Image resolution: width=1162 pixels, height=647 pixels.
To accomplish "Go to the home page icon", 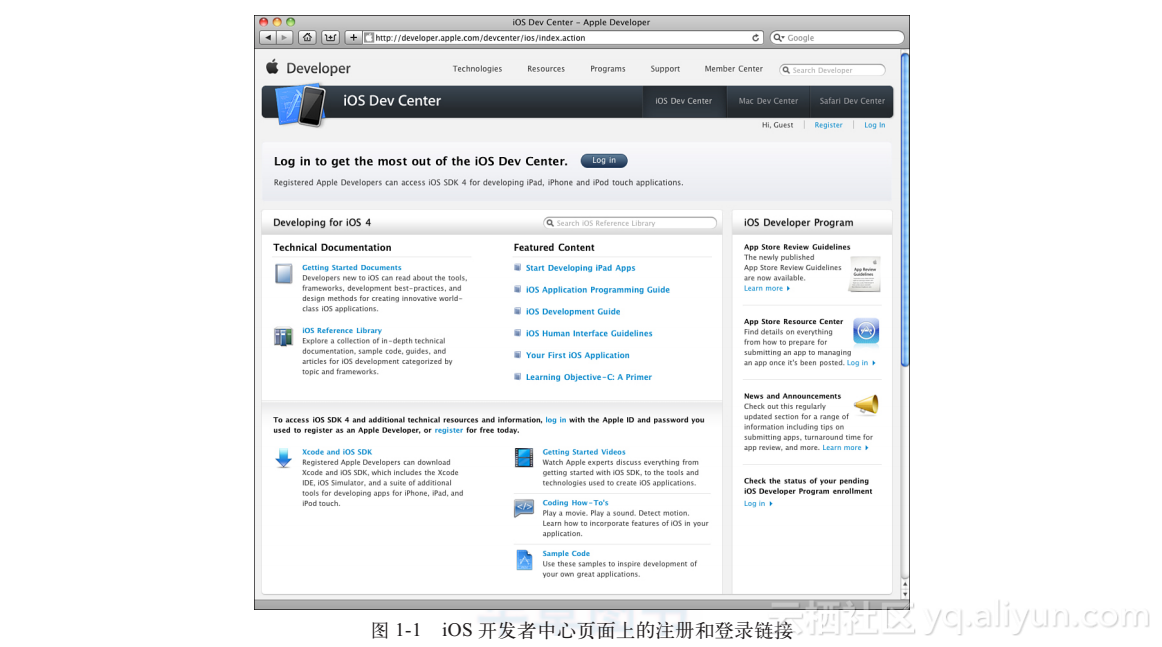I will click(308, 37).
